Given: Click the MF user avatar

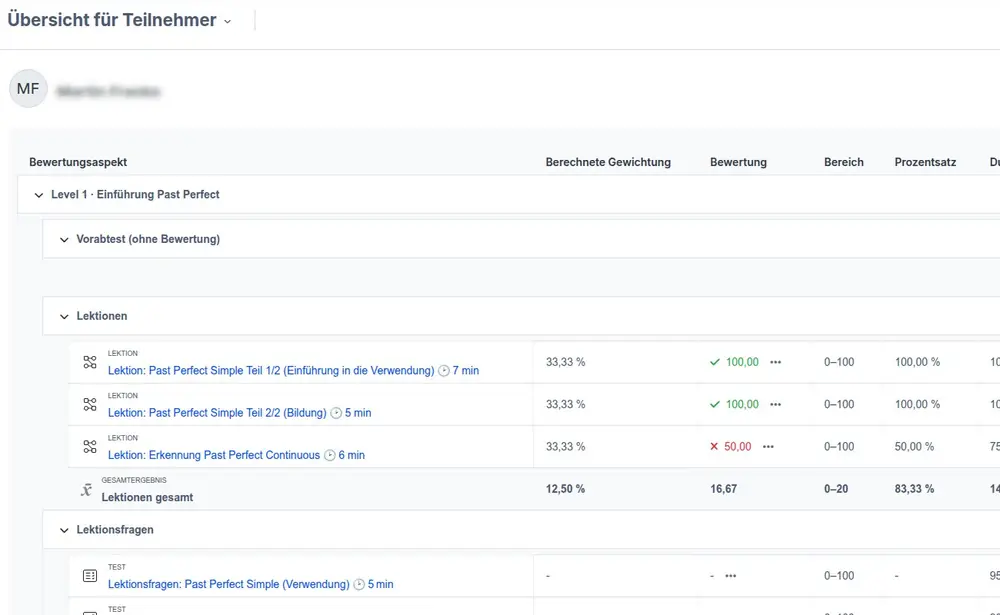Looking at the screenshot, I should [x=28, y=89].
